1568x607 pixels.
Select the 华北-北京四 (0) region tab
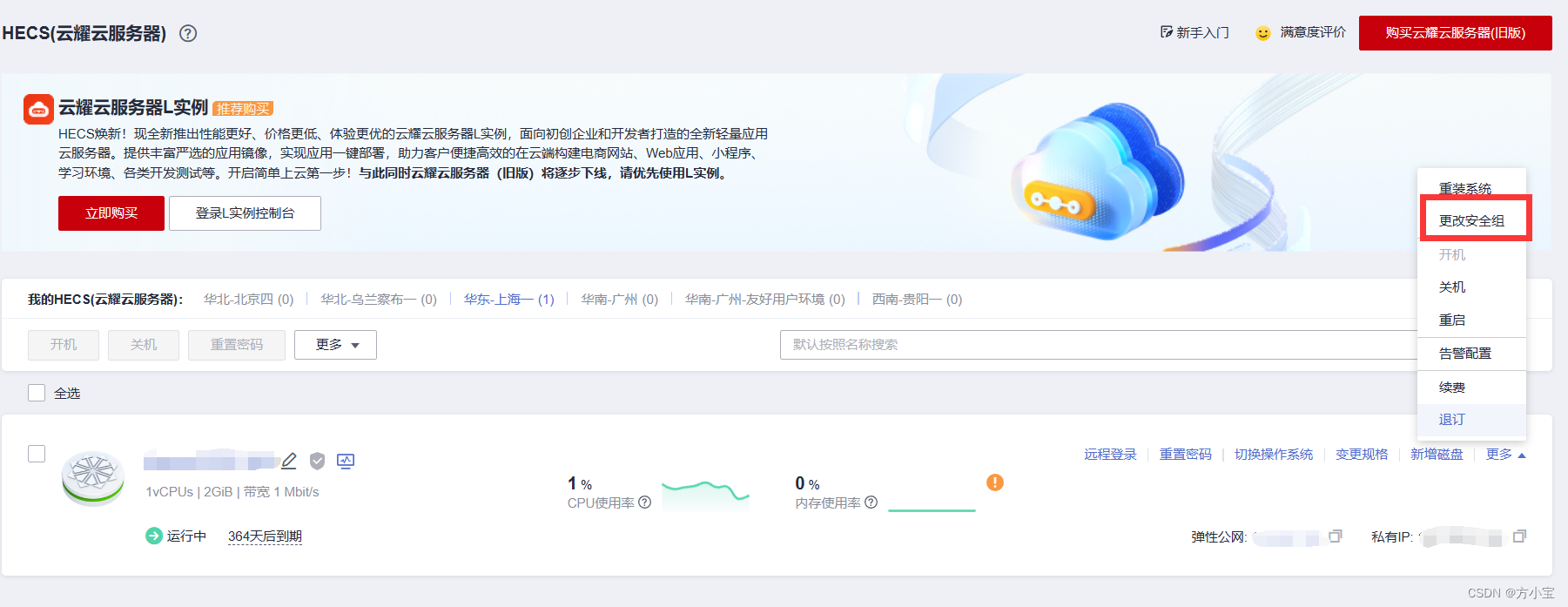coord(248,299)
